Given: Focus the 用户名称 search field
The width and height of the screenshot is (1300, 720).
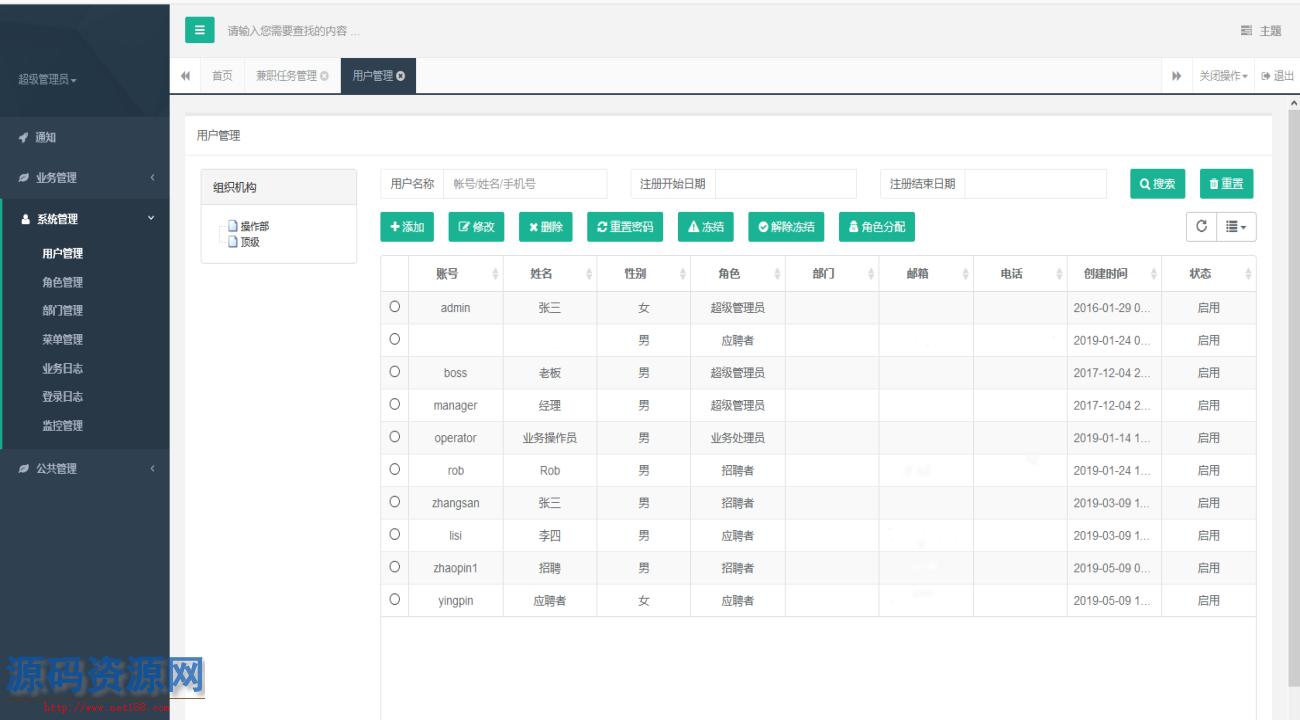Looking at the screenshot, I should (525, 184).
